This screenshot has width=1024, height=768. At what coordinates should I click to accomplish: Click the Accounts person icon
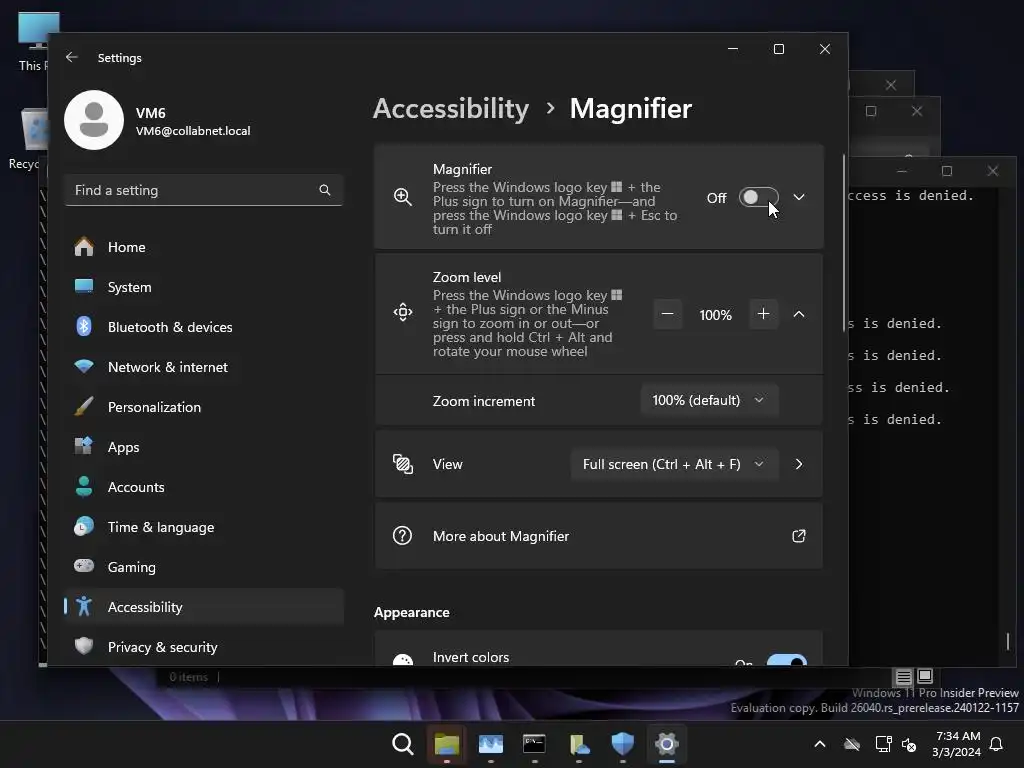pyautogui.click(x=84, y=486)
